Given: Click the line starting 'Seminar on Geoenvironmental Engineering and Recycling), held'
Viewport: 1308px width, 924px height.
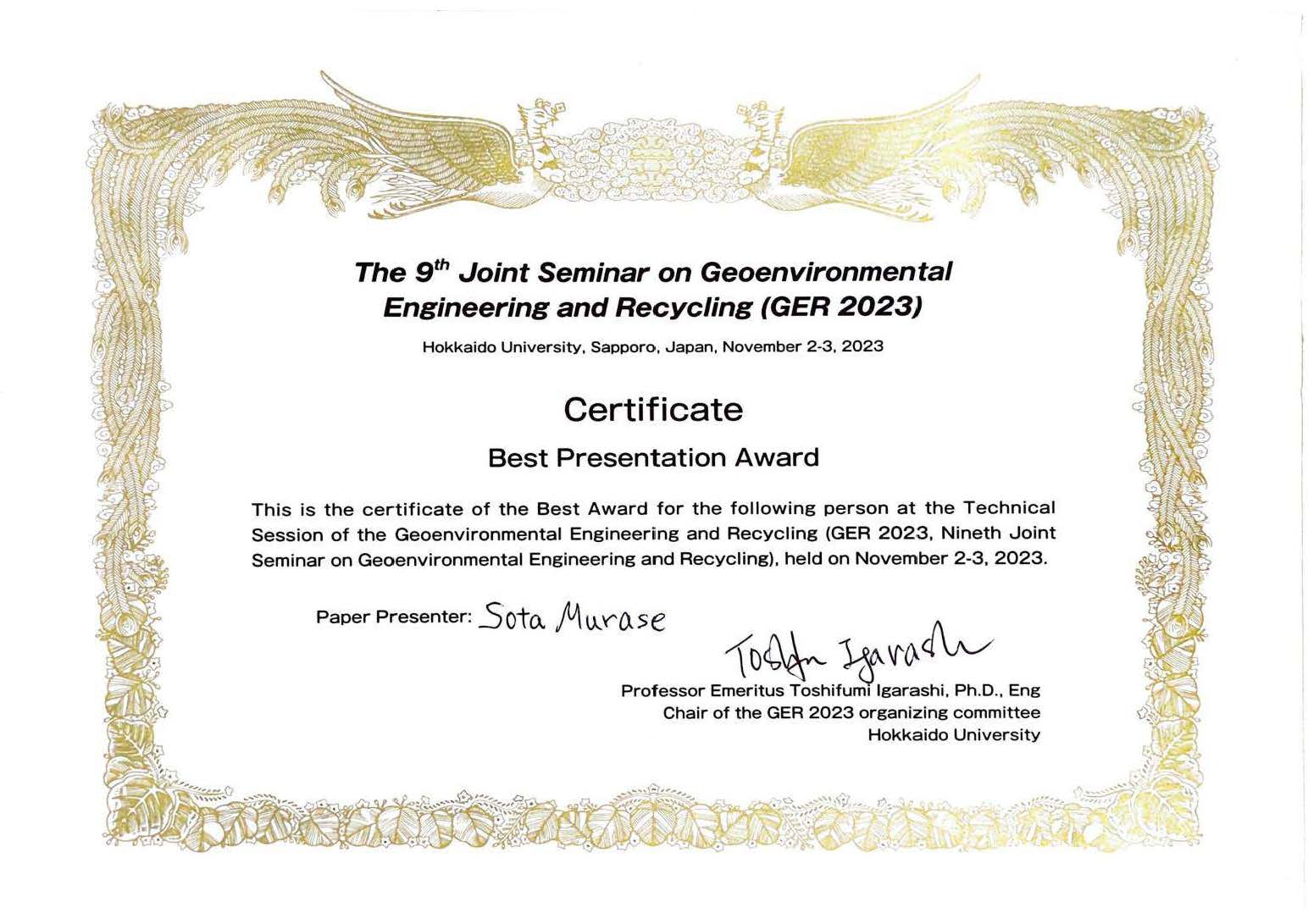Looking at the screenshot, I should tap(651, 560).
